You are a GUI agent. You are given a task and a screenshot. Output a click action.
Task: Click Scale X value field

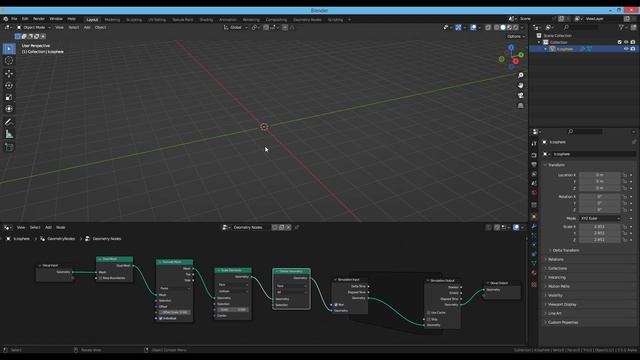click(600, 227)
